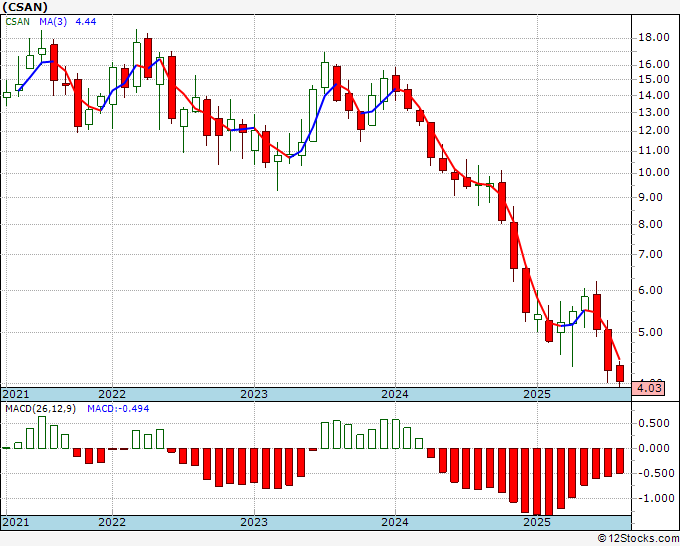Click the (CSAN) chart title
680x546 pixels.
click(x=25, y=7)
